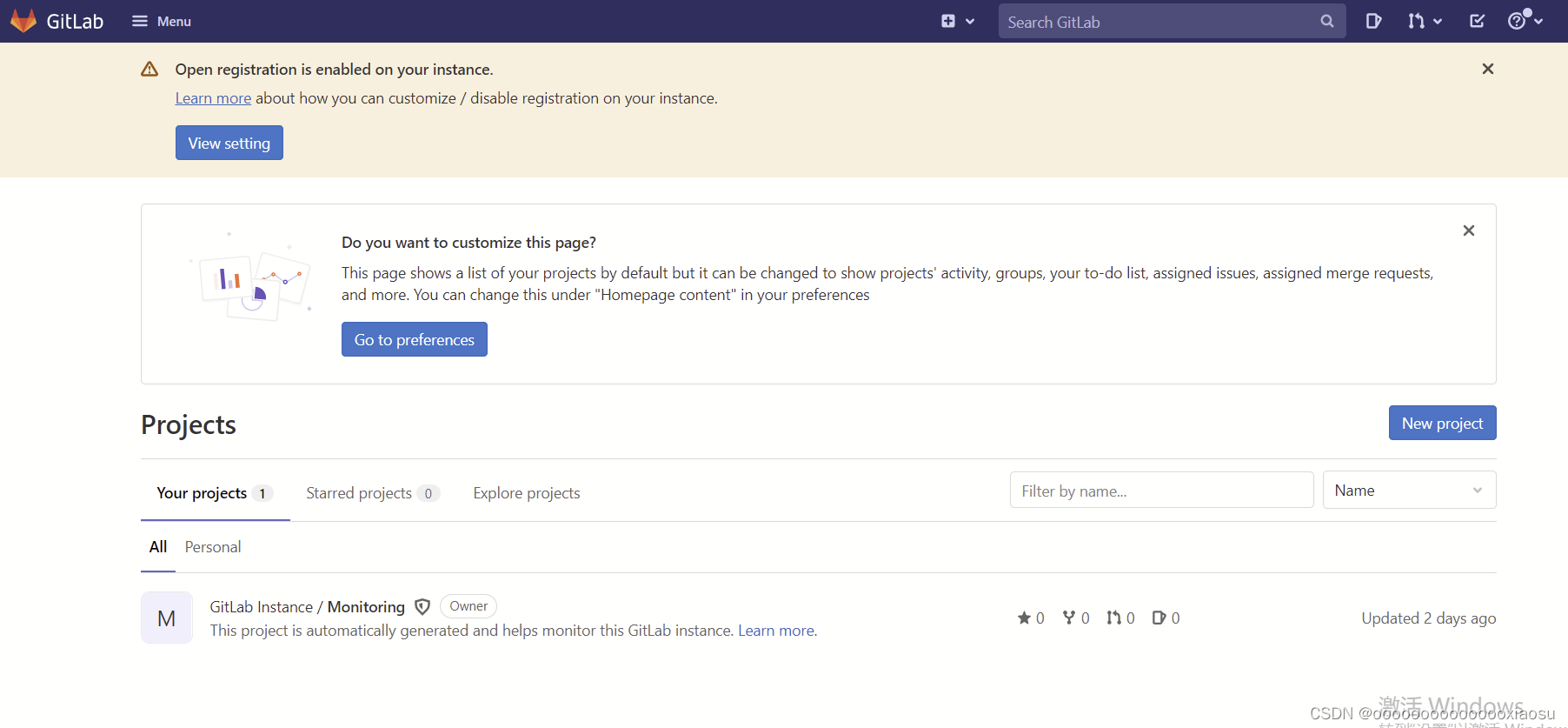The height and width of the screenshot is (728, 1568).
Task: Click the forks count icon
Action: (1068, 618)
